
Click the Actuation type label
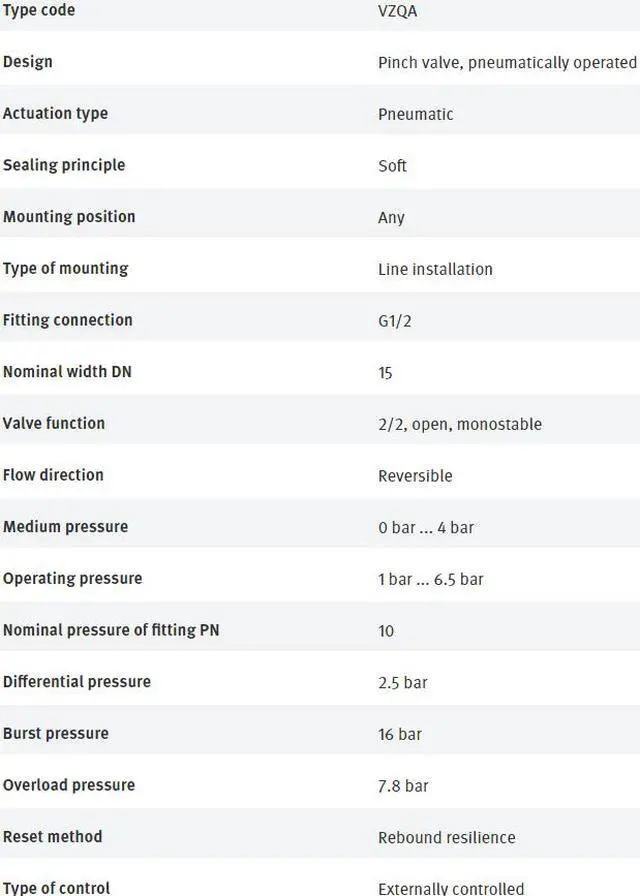click(x=55, y=114)
